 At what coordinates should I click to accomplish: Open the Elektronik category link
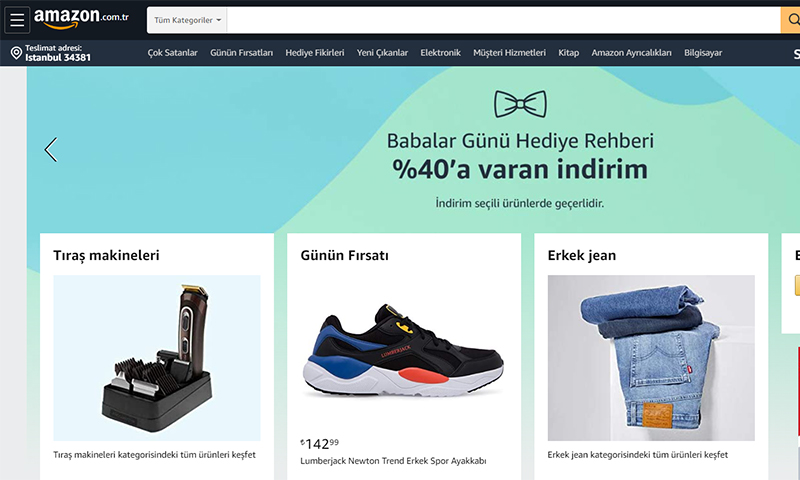[440, 53]
